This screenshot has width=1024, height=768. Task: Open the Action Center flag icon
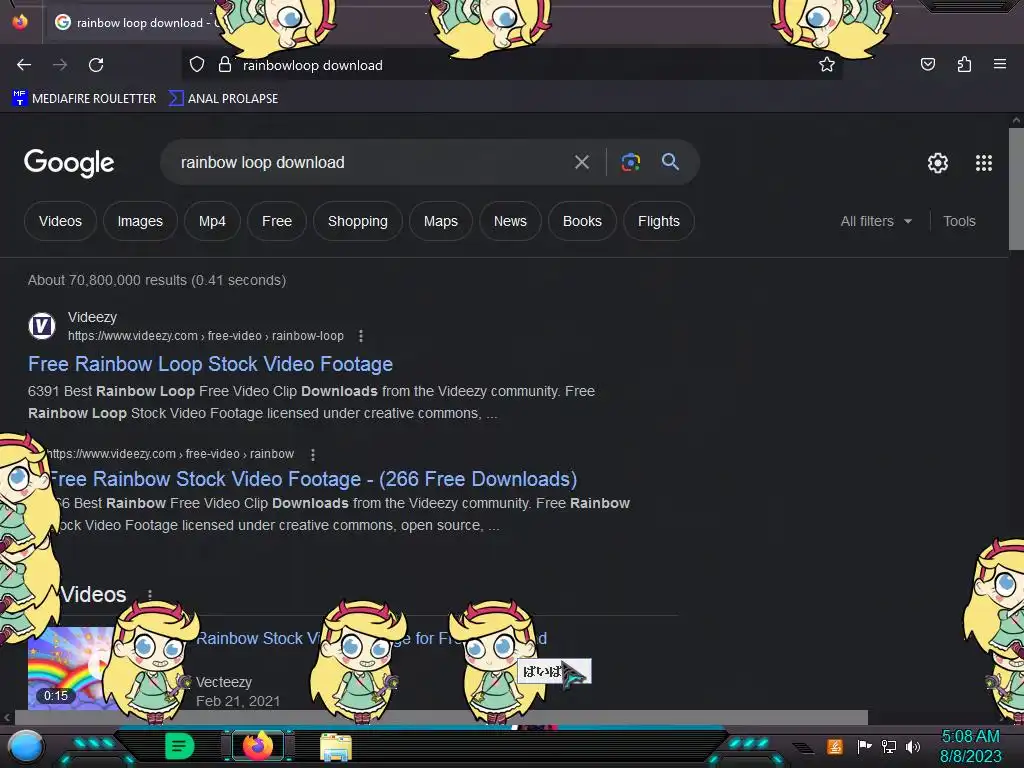pos(864,746)
